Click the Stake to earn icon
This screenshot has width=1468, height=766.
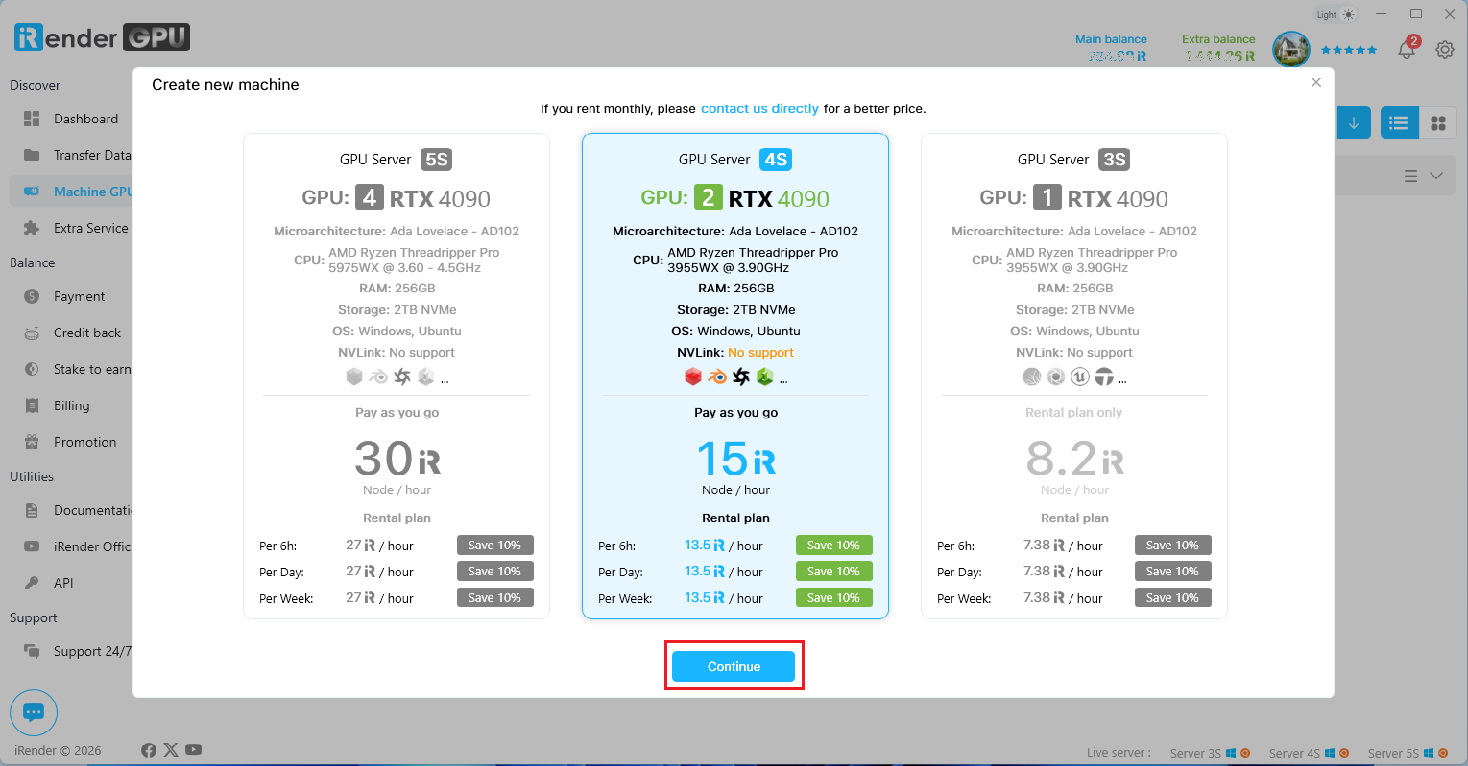tap(32, 369)
